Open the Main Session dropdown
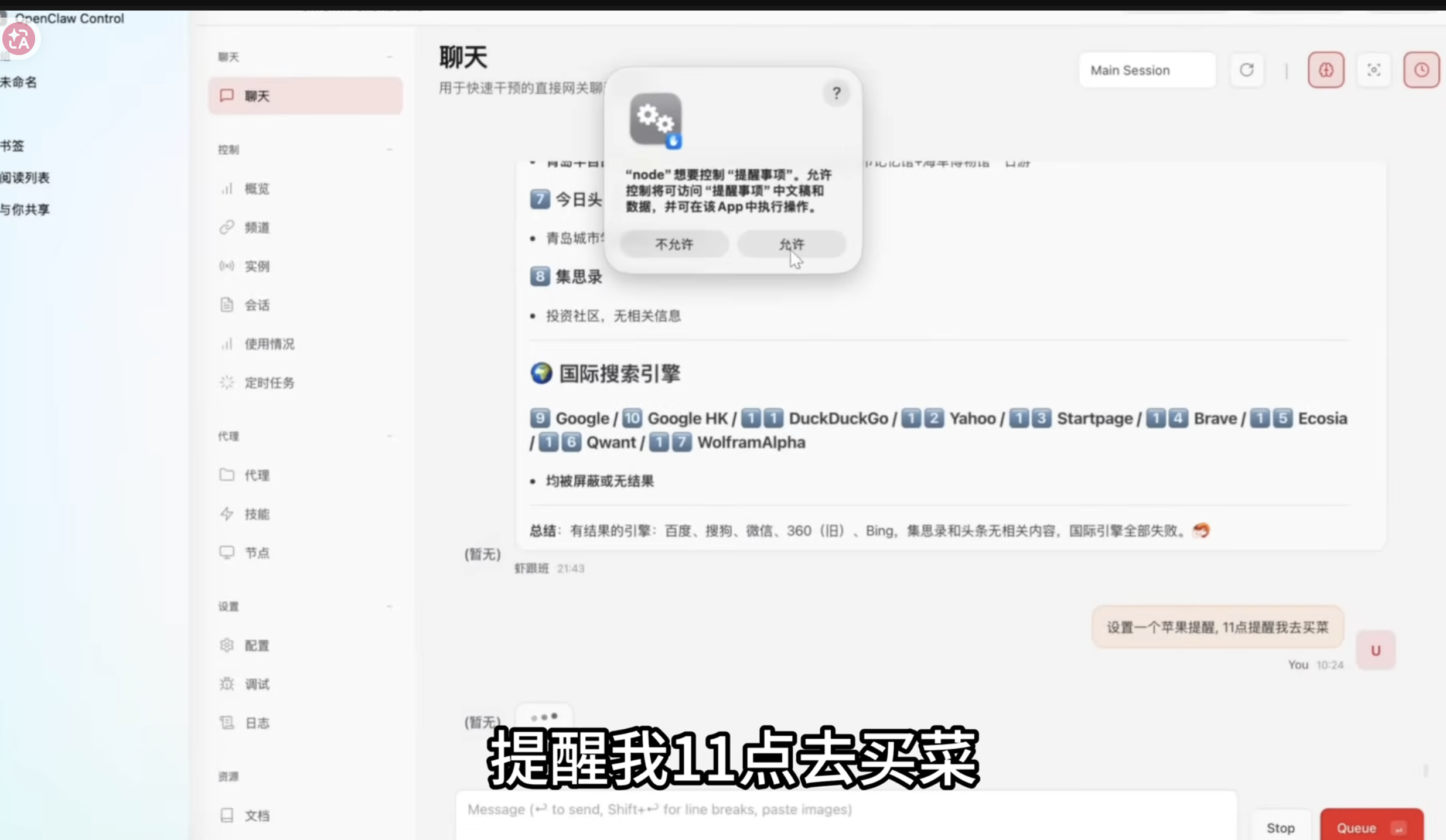 coord(1147,70)
